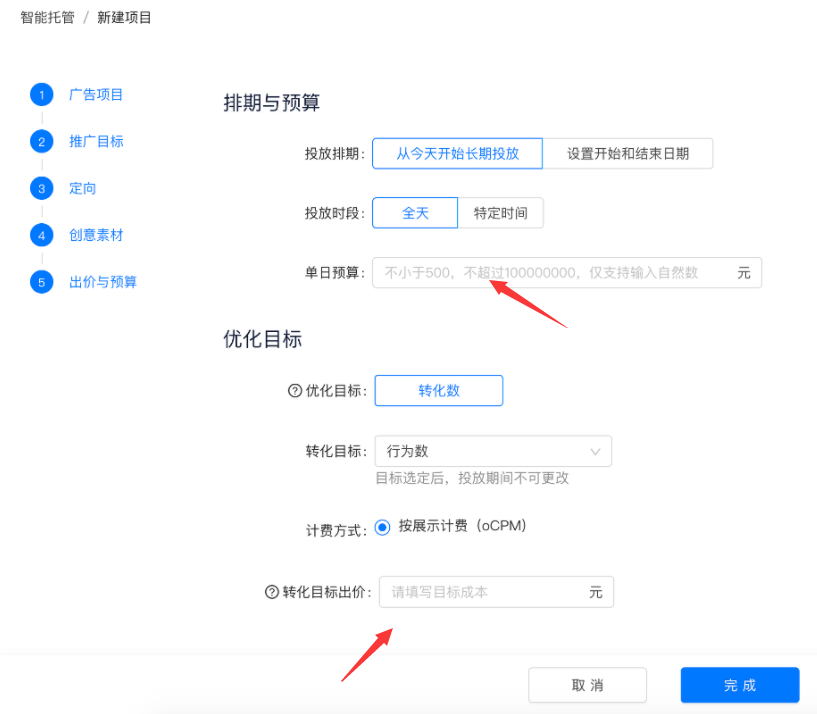Select 按展示计费 (oCPM) radio button
Screen dimensions: 817x714
pos(383,526)
